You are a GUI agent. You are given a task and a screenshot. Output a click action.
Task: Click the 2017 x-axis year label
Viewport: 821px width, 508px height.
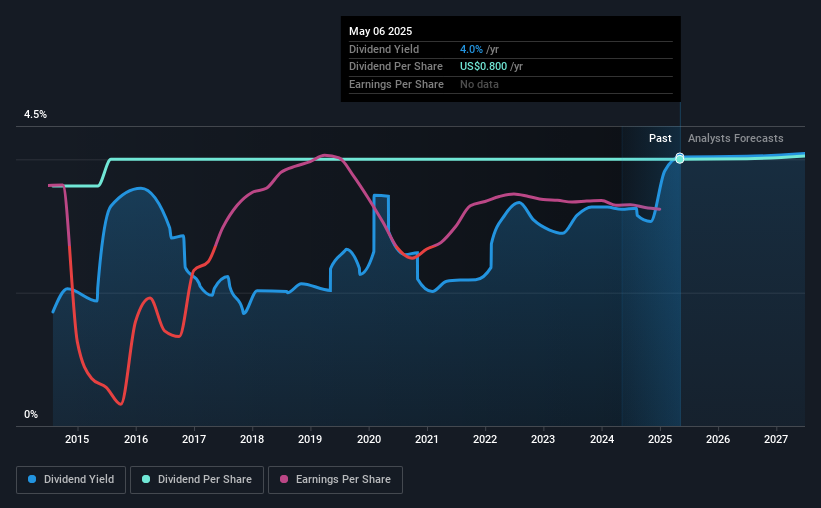[194, 439]
